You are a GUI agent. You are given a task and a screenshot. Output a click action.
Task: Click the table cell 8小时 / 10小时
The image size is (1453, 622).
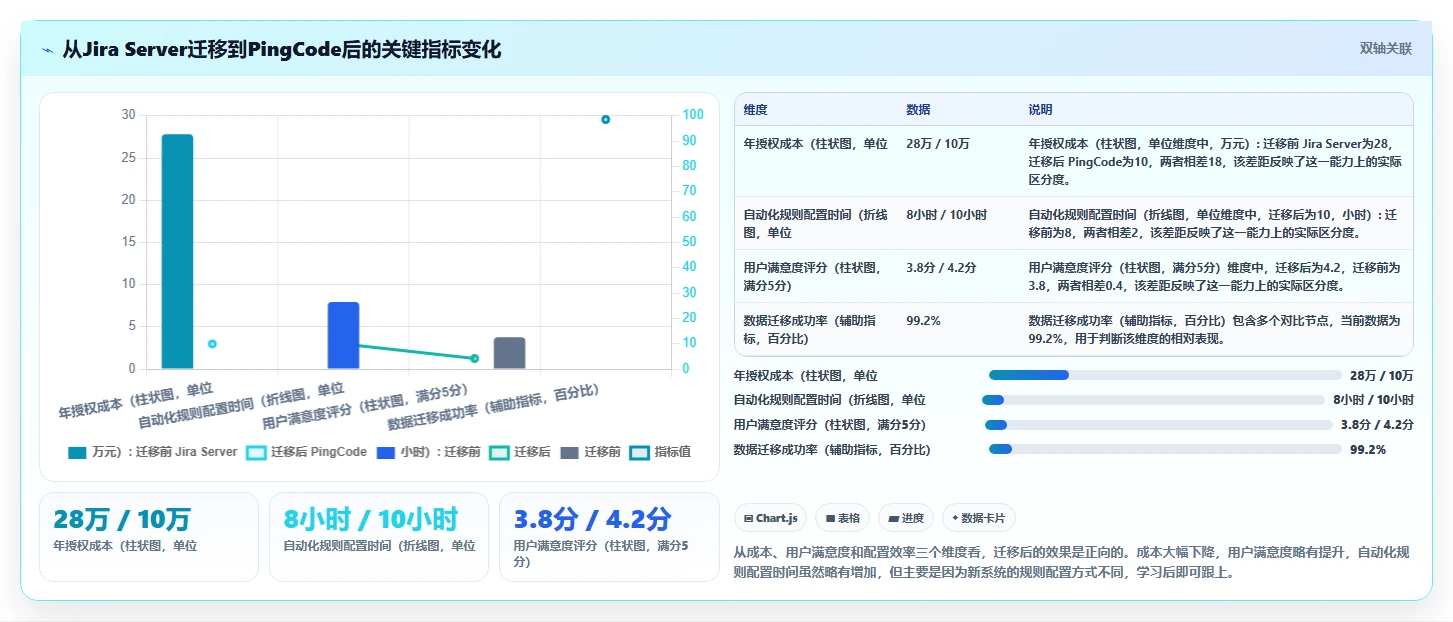click(946, 215)
